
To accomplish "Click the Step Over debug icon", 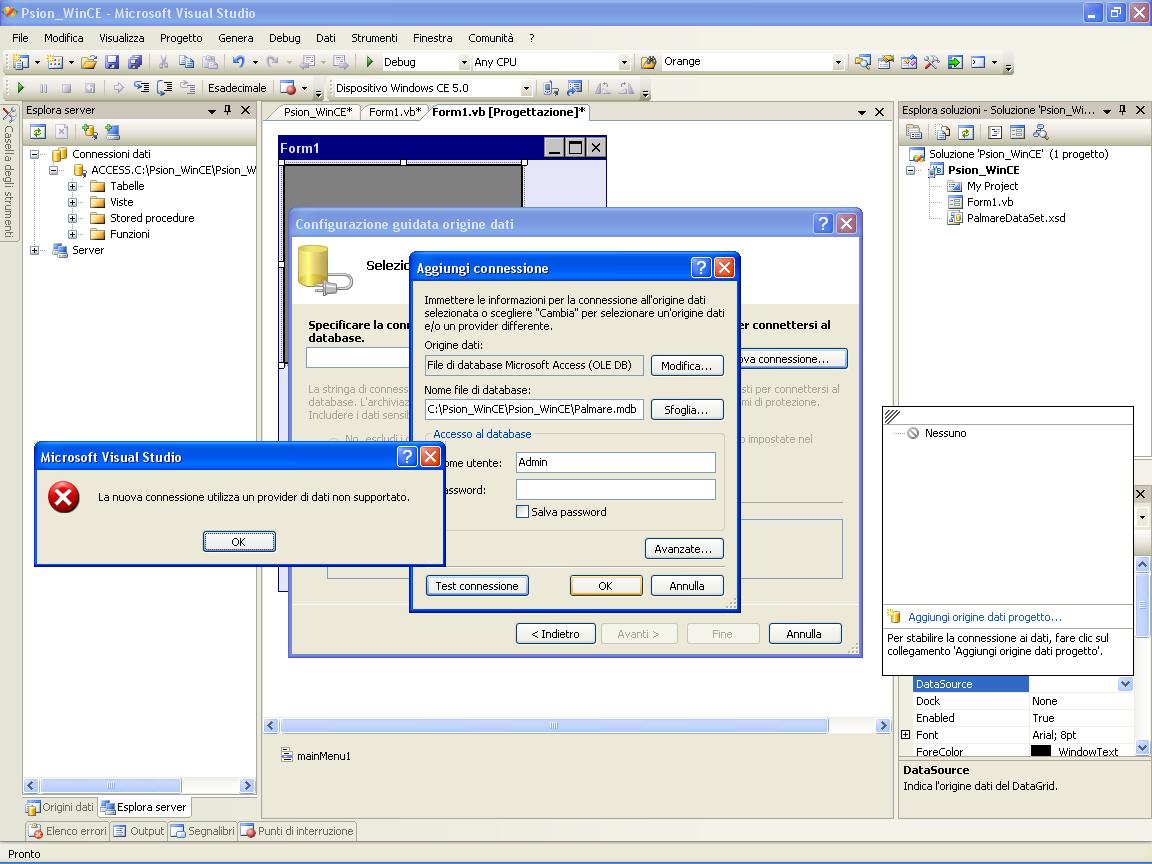I will point(165,88).
